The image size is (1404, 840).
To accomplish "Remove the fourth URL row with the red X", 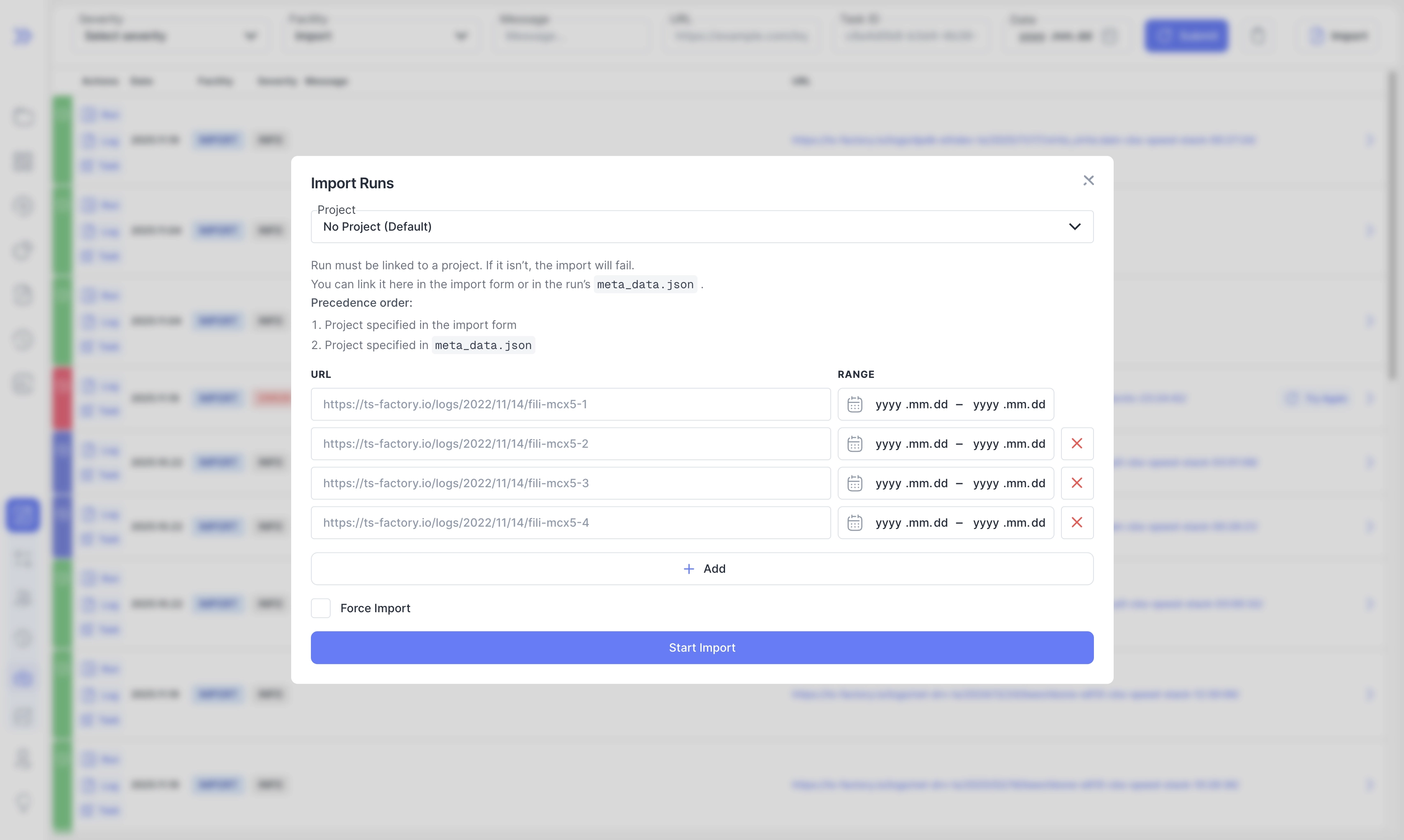I will 1076,523.
